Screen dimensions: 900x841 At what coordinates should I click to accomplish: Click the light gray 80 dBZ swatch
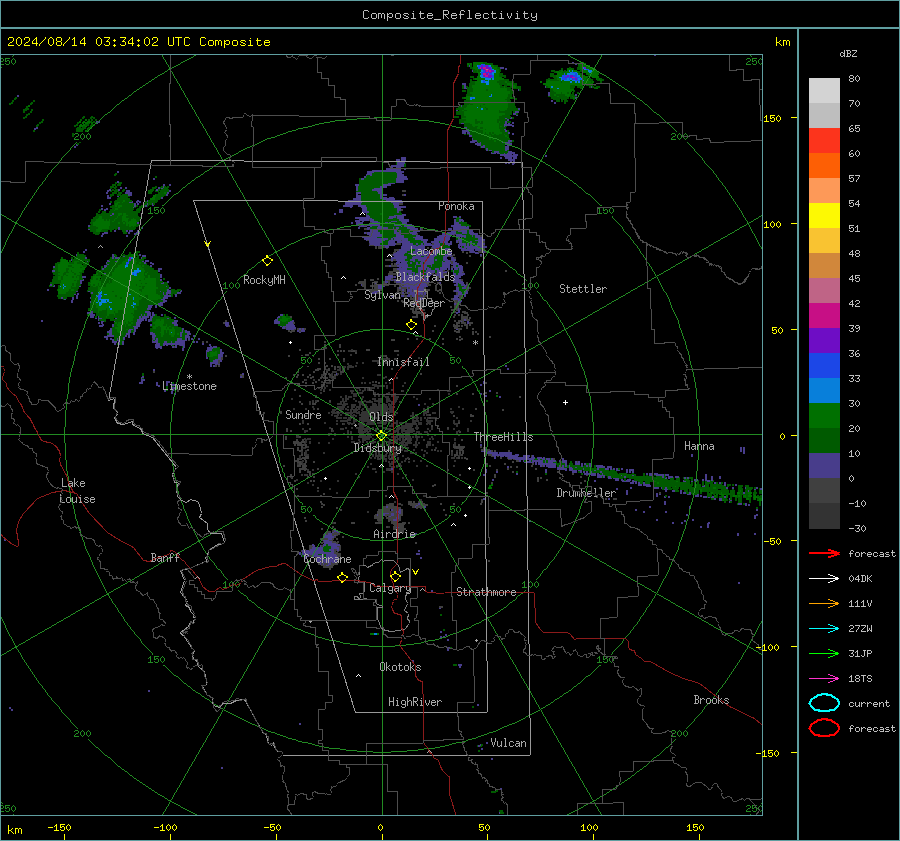[824, 90]
